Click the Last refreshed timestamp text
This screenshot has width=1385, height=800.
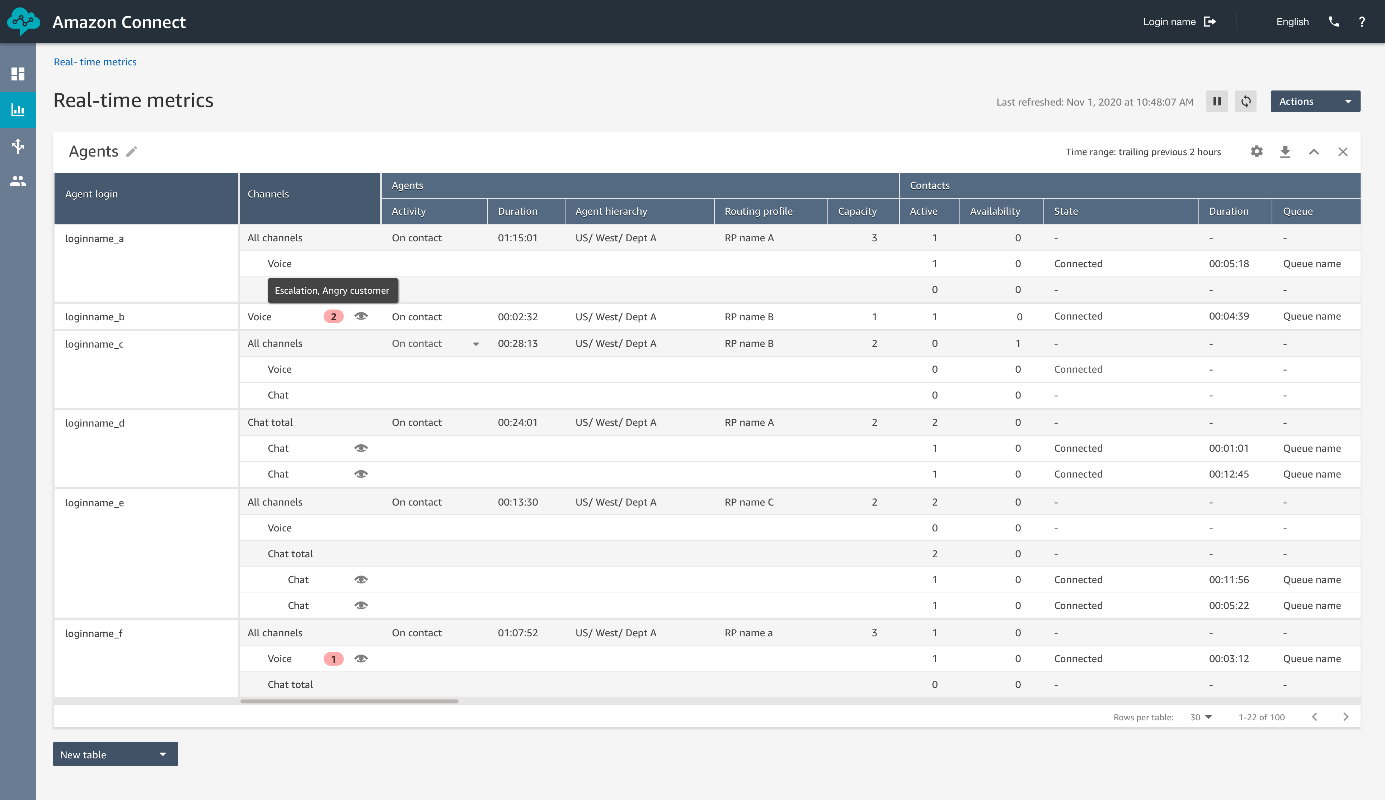coord(1095,102)
